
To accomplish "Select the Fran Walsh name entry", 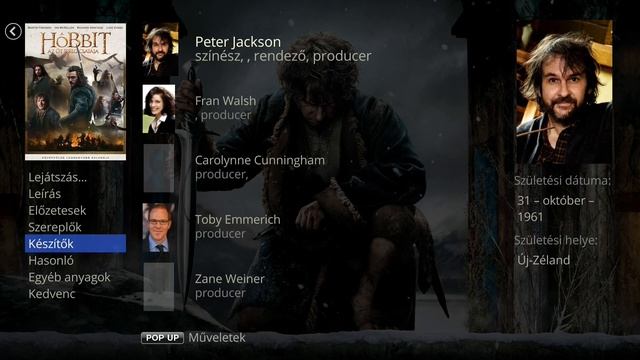I will coord(225,101).
